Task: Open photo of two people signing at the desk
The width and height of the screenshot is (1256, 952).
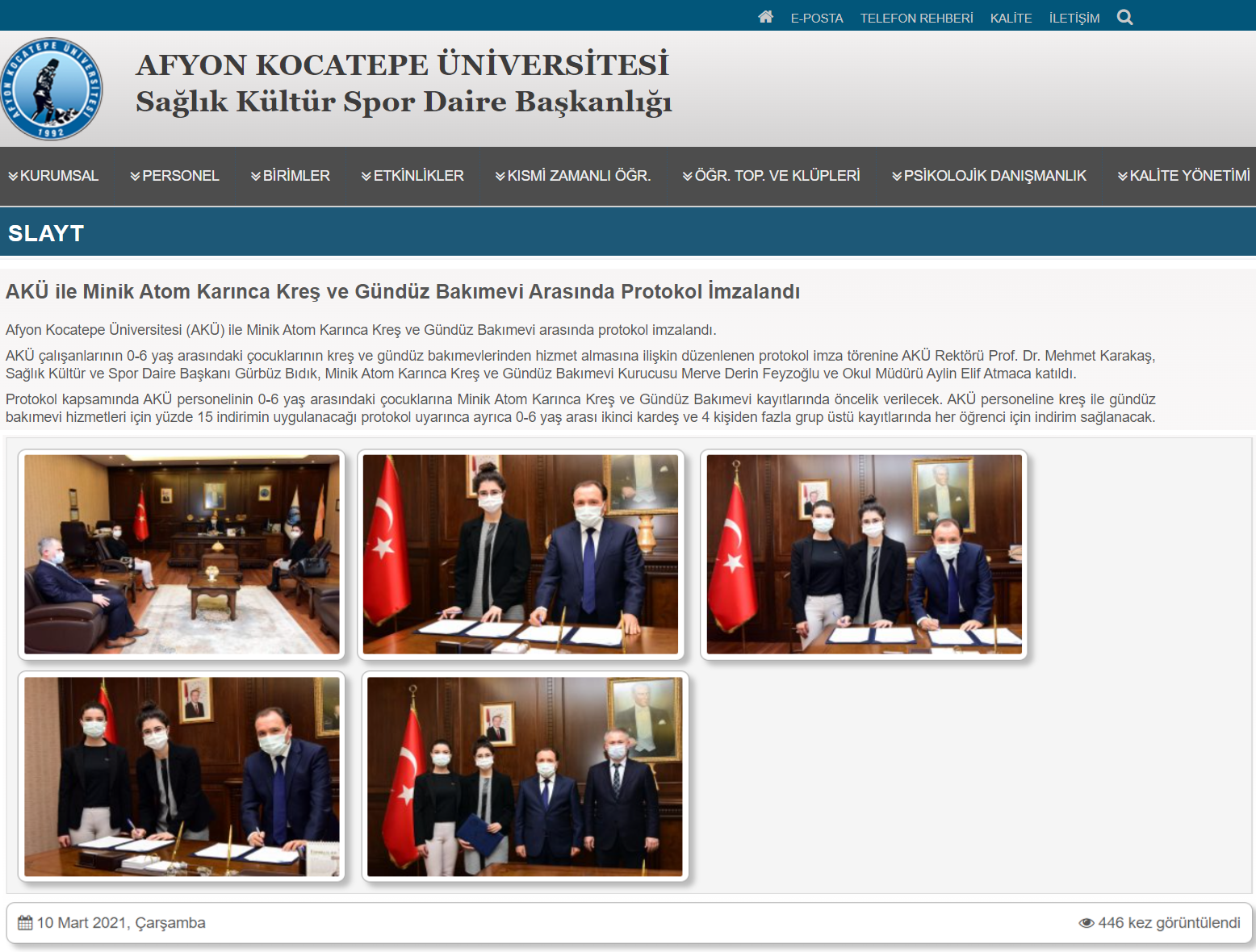Action: click(521, 554)
